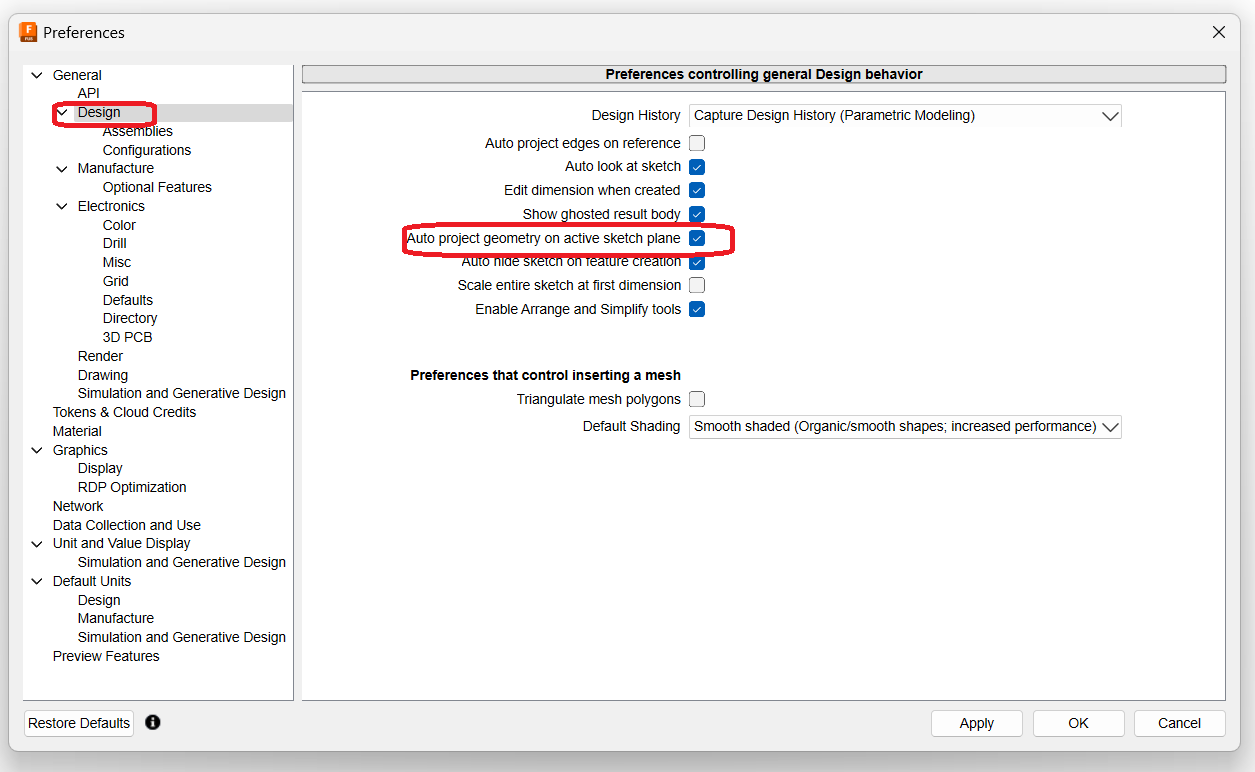Screen dimensions: 1255x772
Task: Open the Default Shading dropdown
Action: (1109, 426)
